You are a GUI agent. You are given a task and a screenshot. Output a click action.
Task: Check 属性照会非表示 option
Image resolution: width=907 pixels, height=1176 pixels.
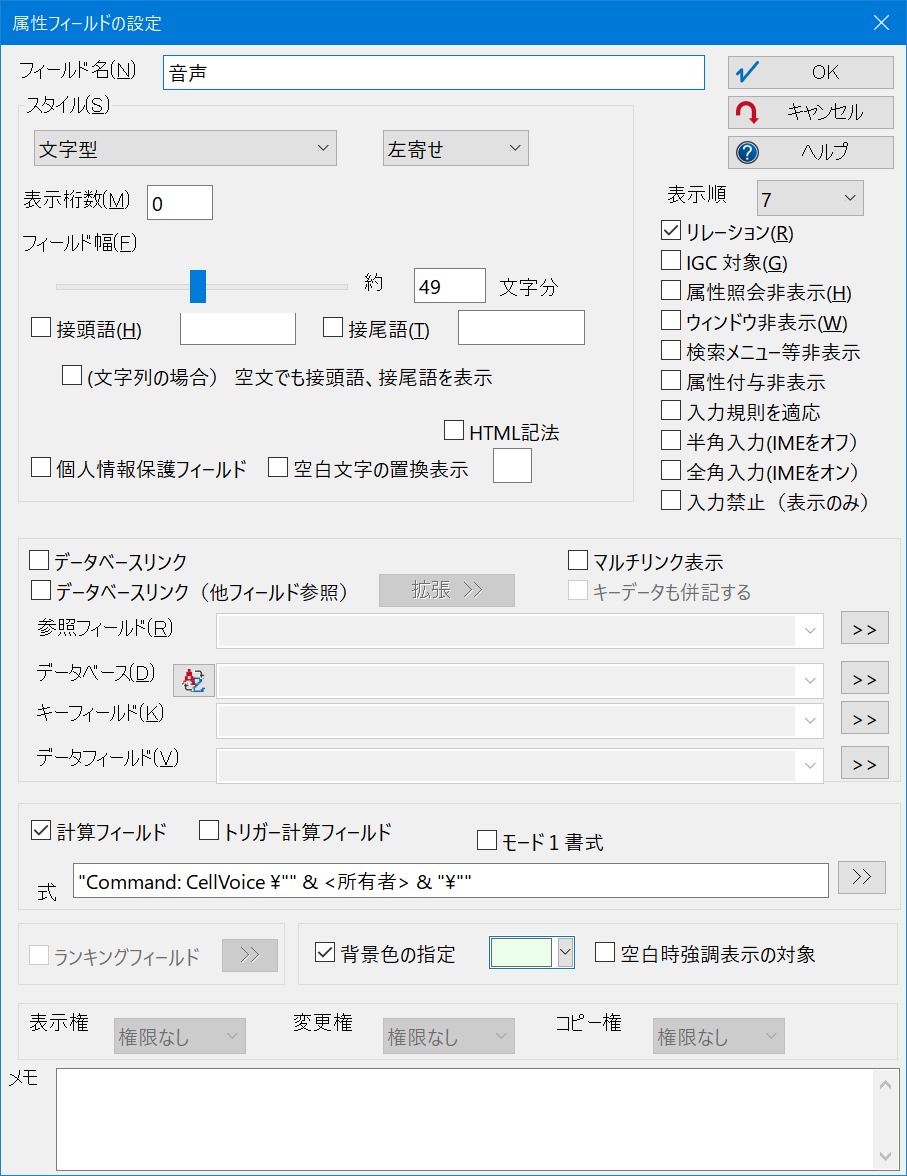tap(671, 291)
